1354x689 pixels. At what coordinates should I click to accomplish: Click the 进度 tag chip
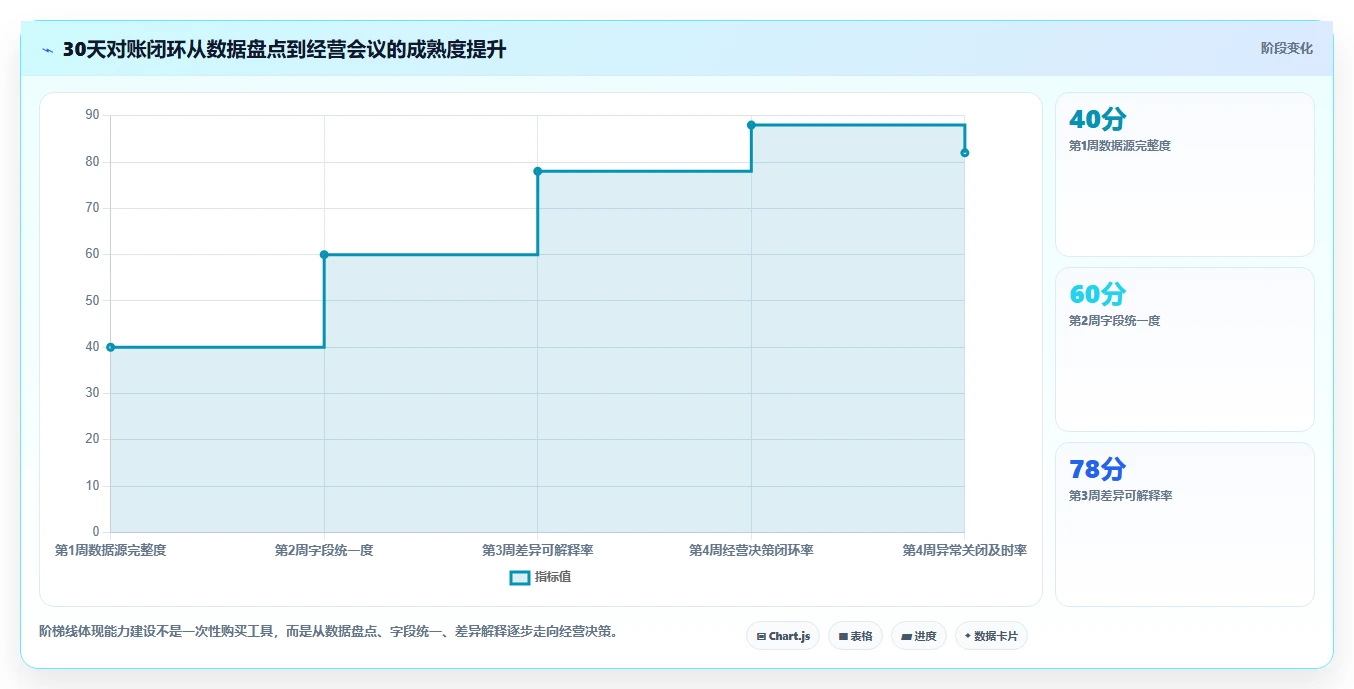point(918,636)
